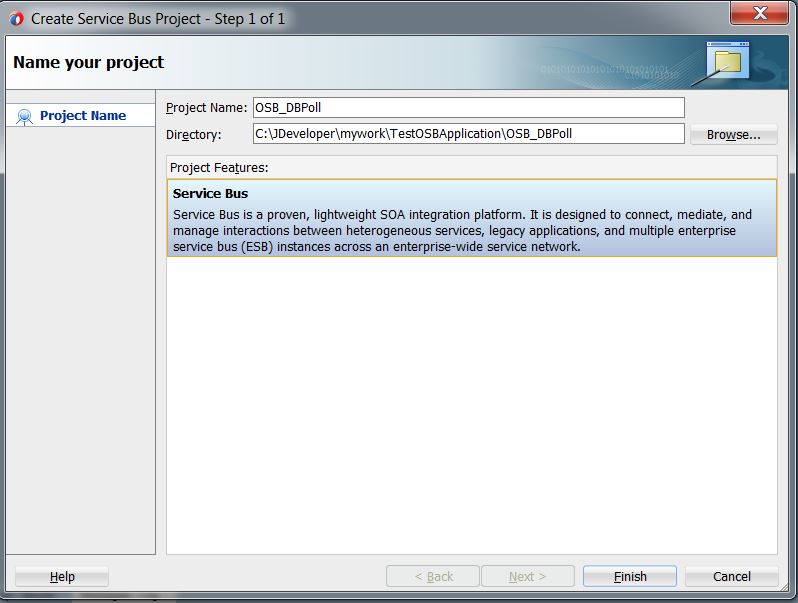Close the dialog with the red X
Image resolution: width=798 pixels, height=603 pixels.
tap(759, 12)
